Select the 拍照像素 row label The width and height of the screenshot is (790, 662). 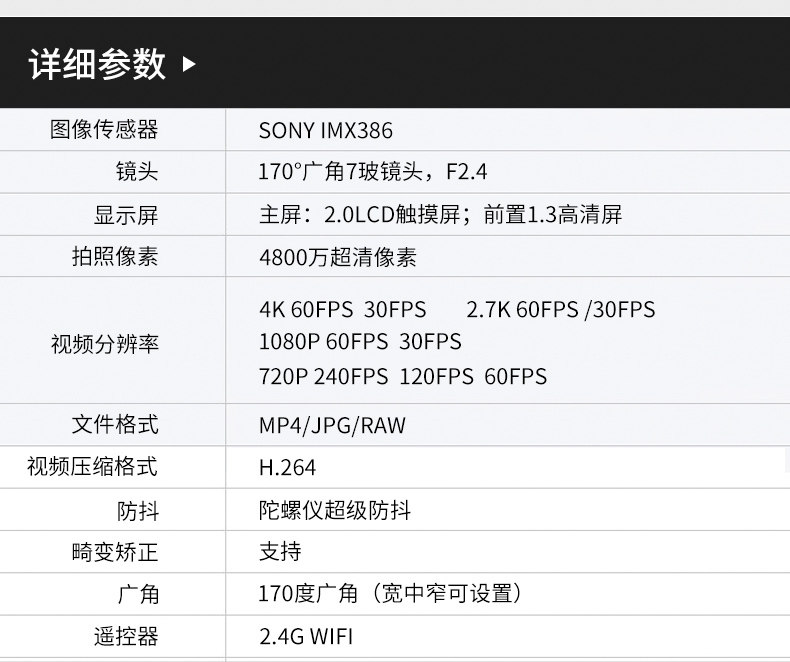pyautogui.click(x=114, y=257)
